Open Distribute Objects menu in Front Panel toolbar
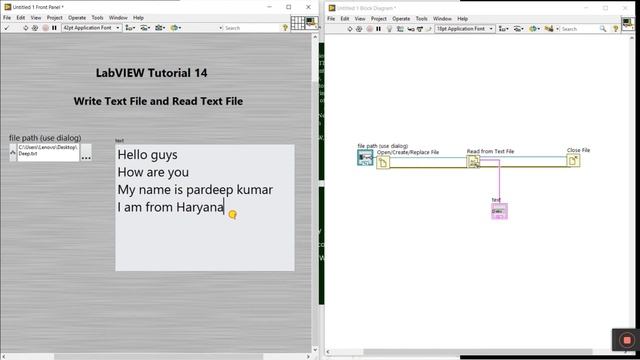This screenshot has width=640, height=360. click(x=145, y=28)
